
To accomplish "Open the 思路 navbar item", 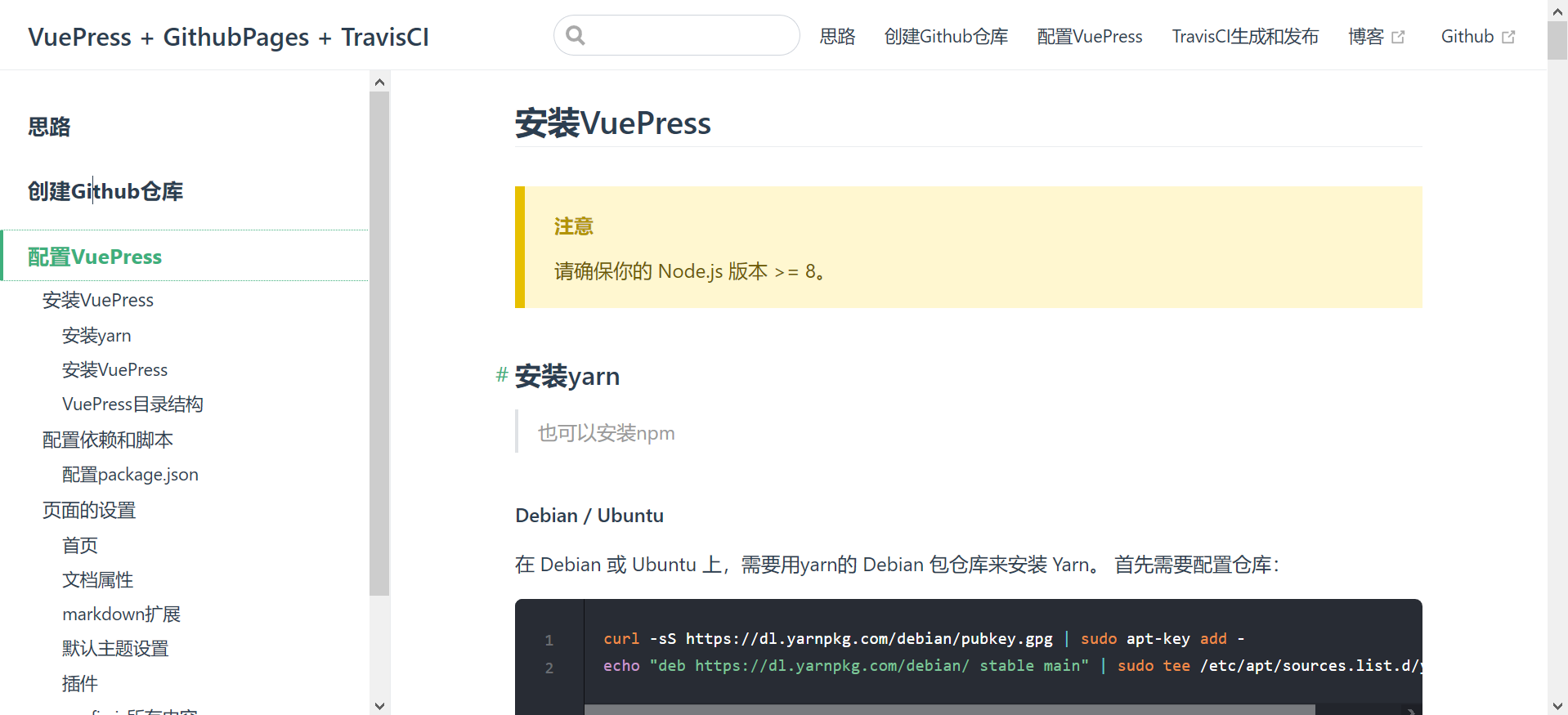I will point(837,37).
